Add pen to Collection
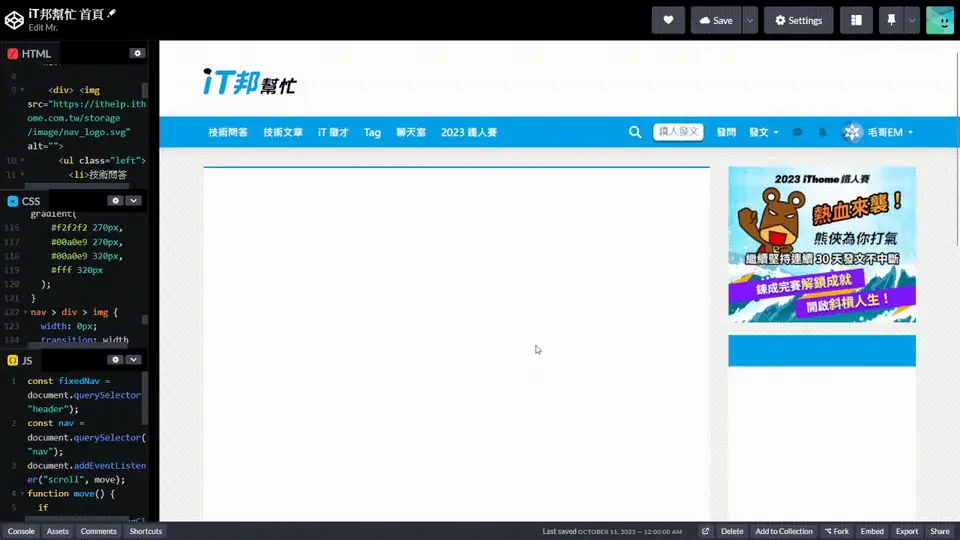 click(784, 531)
